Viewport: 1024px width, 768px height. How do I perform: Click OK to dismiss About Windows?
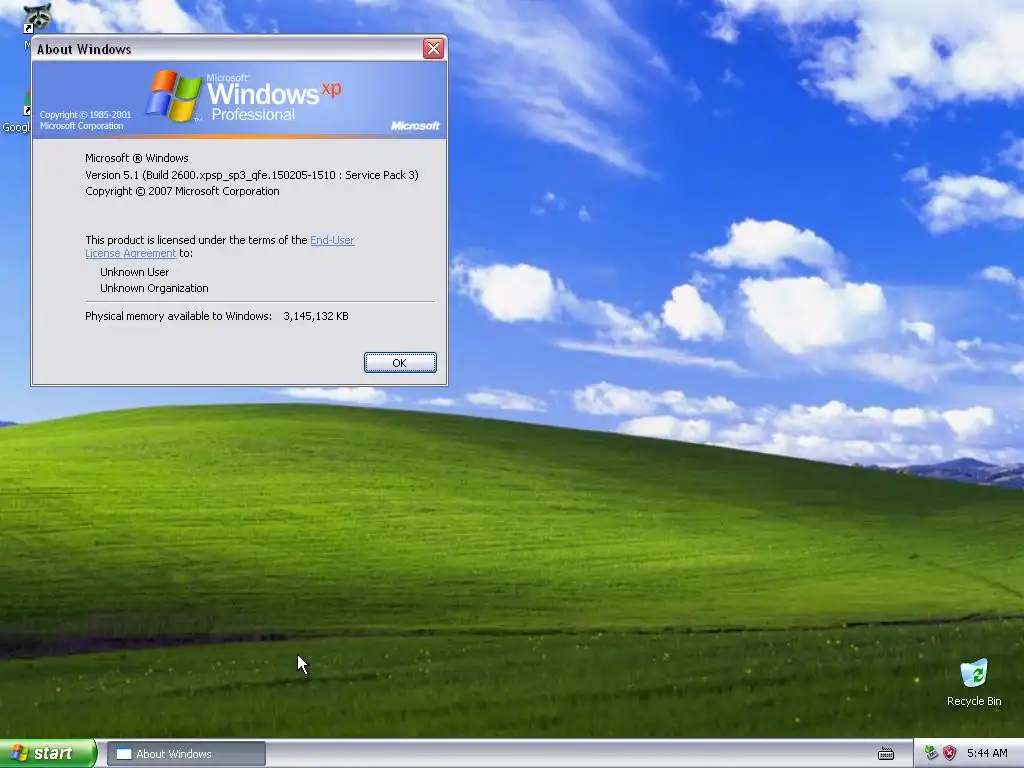(x=400, y=362)
